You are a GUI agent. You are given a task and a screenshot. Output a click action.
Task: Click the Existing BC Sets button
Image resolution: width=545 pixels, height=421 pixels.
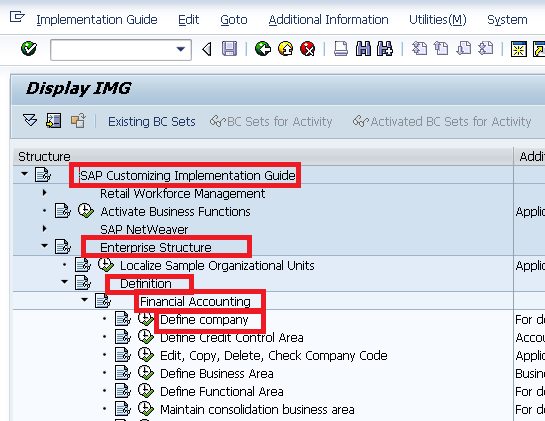click(x=152, y=122)
